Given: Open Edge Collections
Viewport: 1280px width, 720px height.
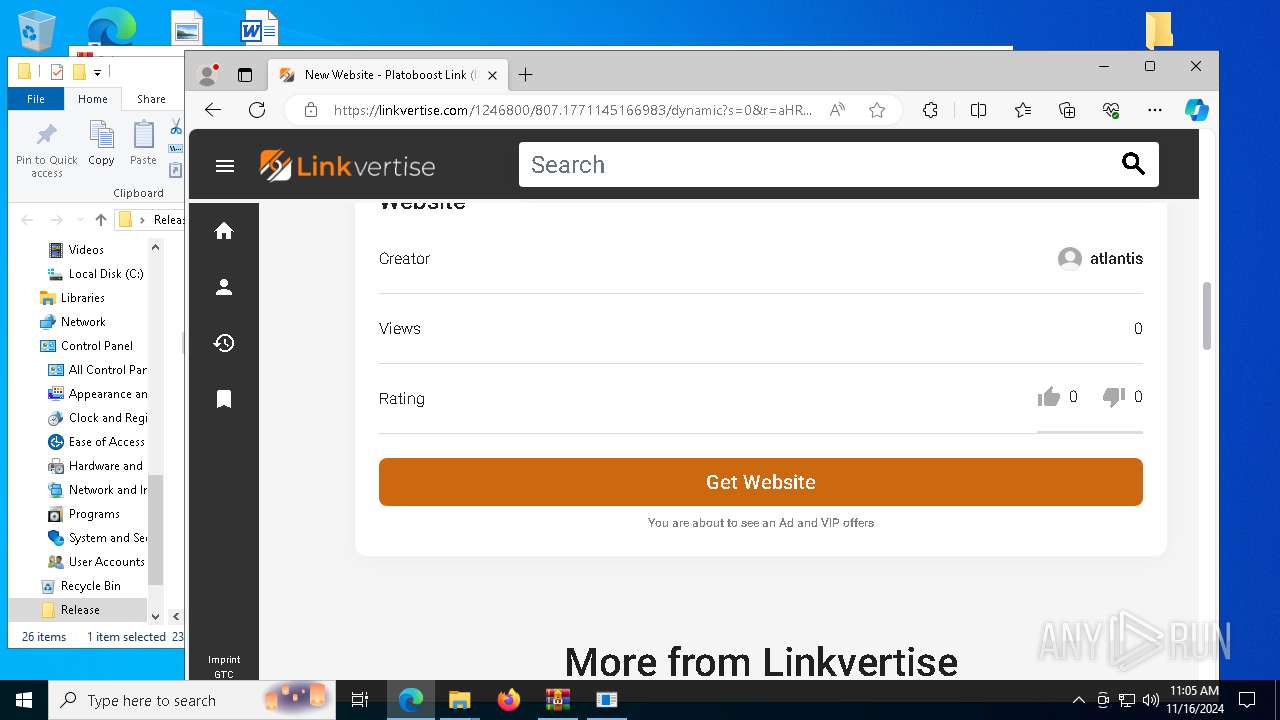Looking at the screenshot, I should [1067, 110].
